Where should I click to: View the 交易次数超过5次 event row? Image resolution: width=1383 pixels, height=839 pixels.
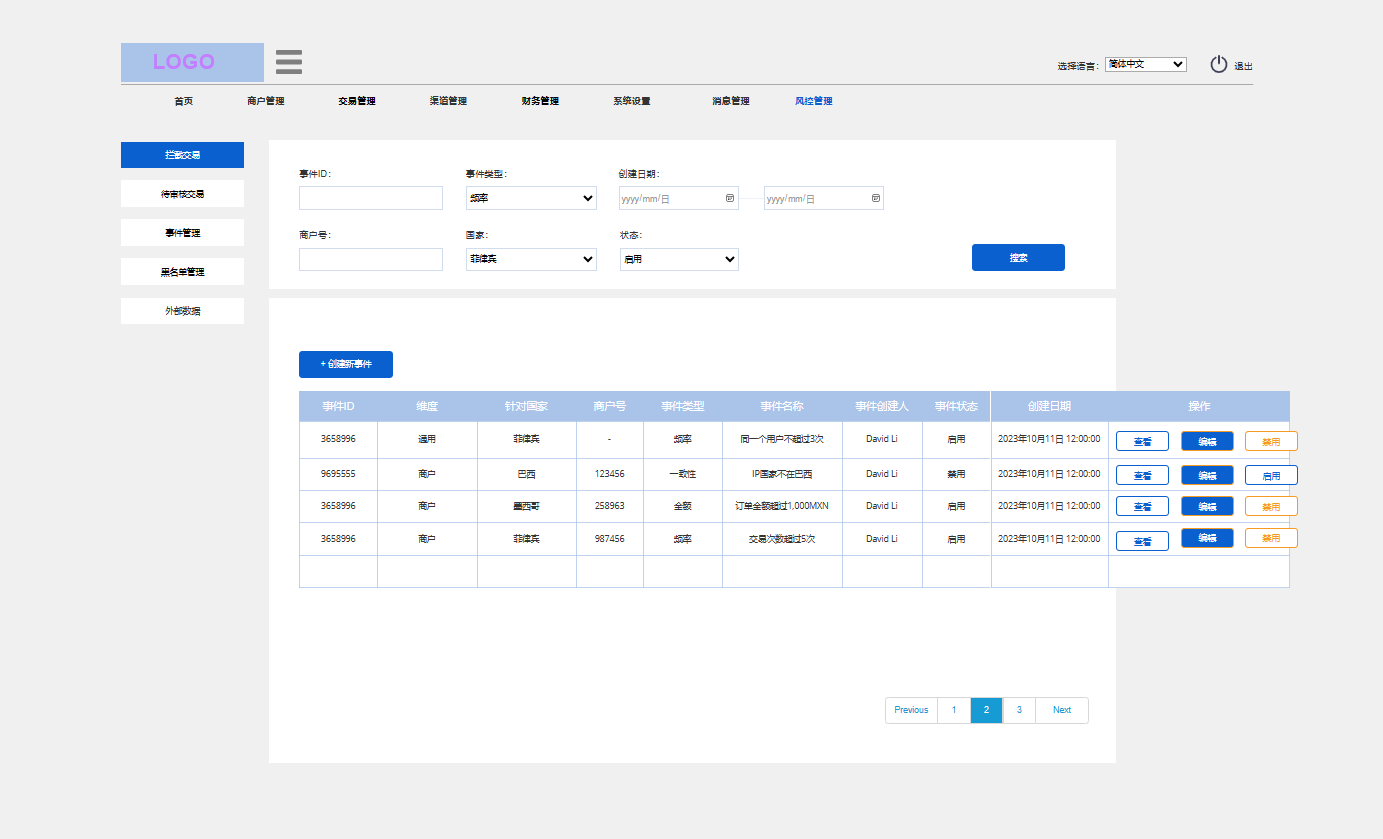1142,541
